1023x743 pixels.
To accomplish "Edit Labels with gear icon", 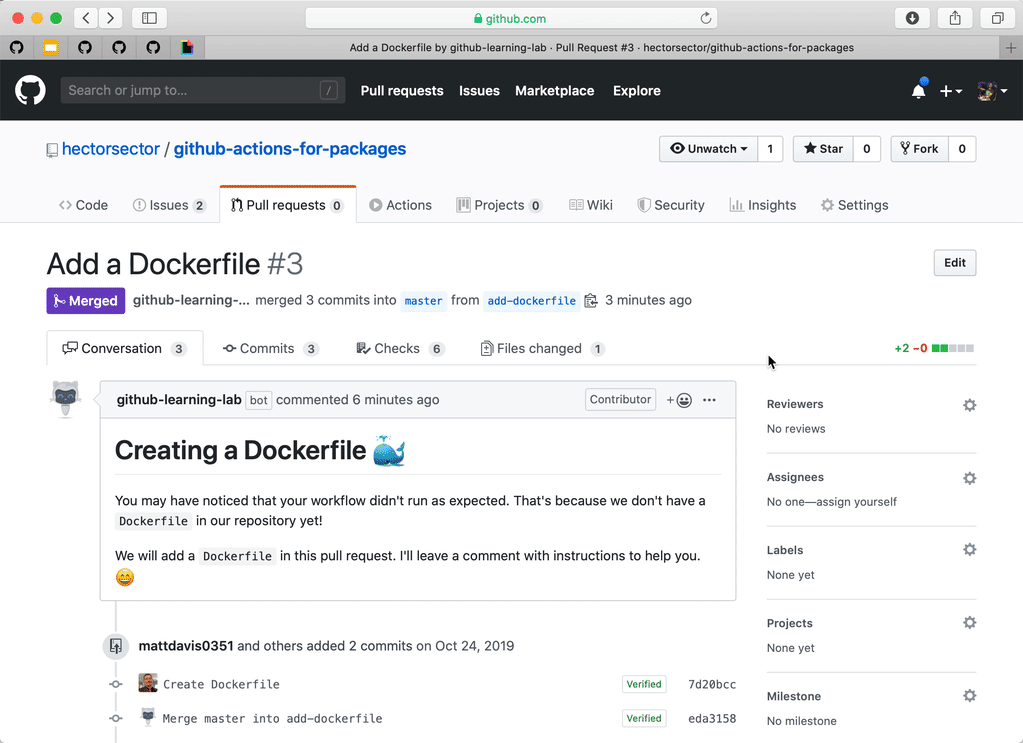I will click(970, 549).
